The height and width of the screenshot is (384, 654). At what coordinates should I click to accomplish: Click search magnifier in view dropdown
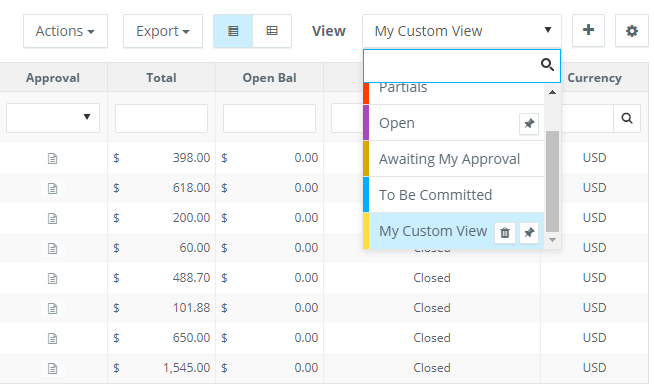coord(547,65)
